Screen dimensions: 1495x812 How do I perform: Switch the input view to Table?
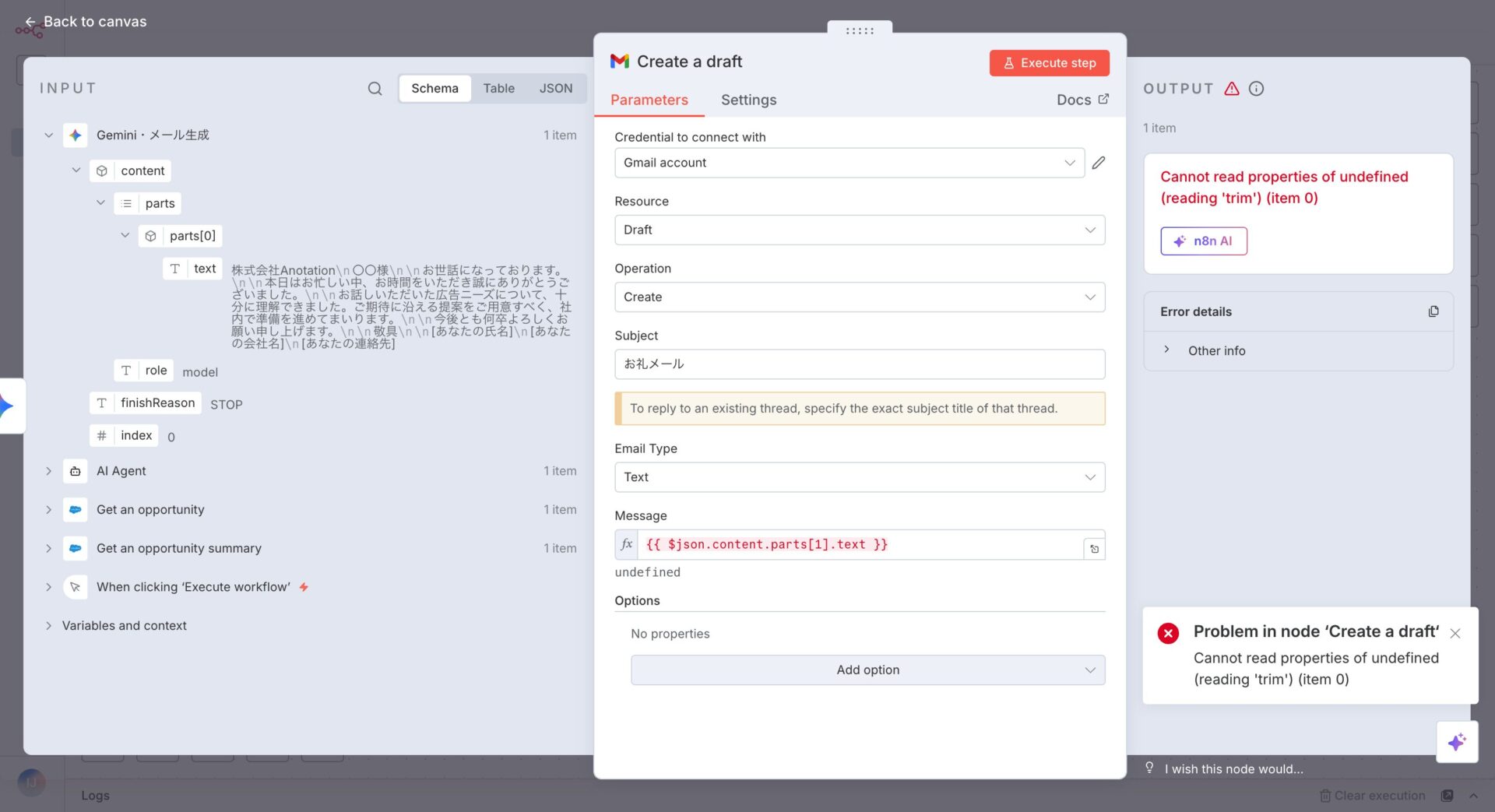pos(498,89)
